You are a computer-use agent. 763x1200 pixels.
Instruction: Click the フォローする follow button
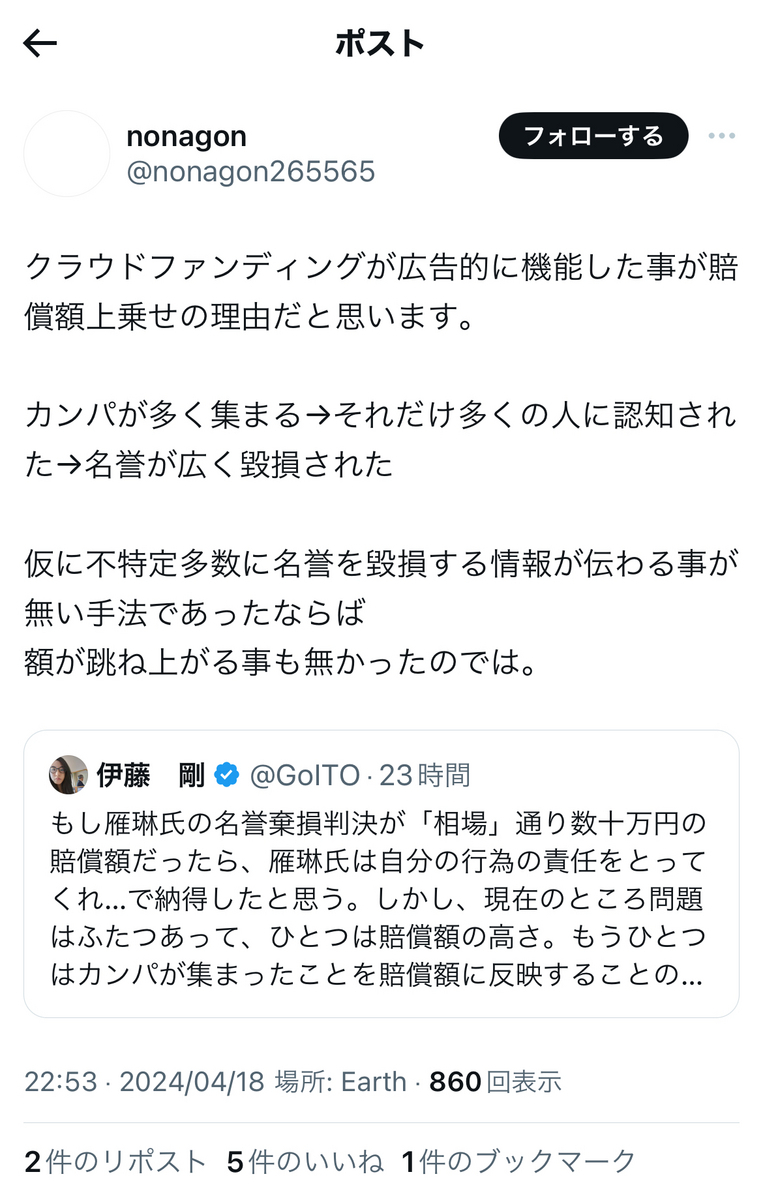click(x=593, y=136)
